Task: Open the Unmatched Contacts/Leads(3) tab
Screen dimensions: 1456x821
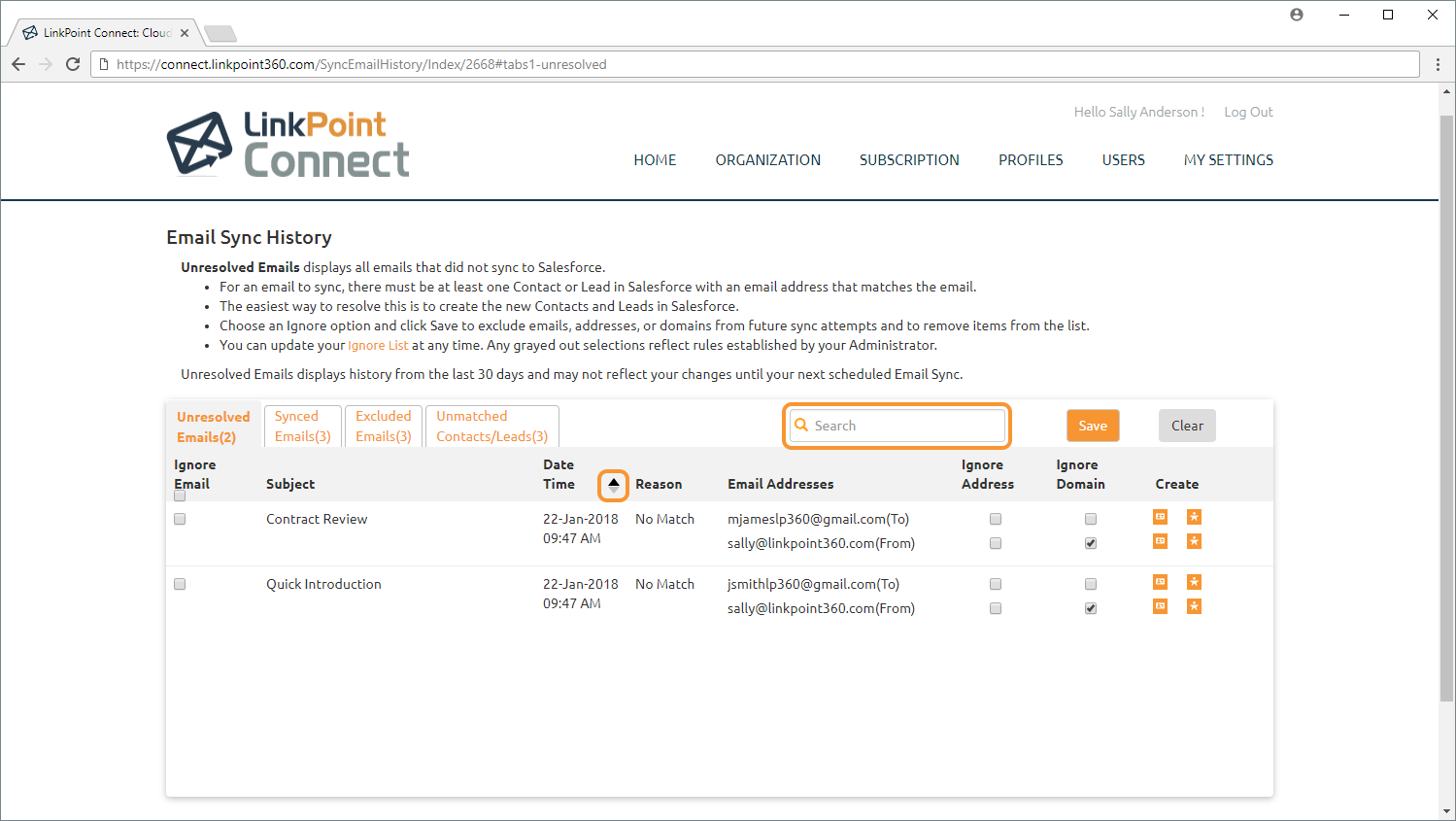Action: 492,426
